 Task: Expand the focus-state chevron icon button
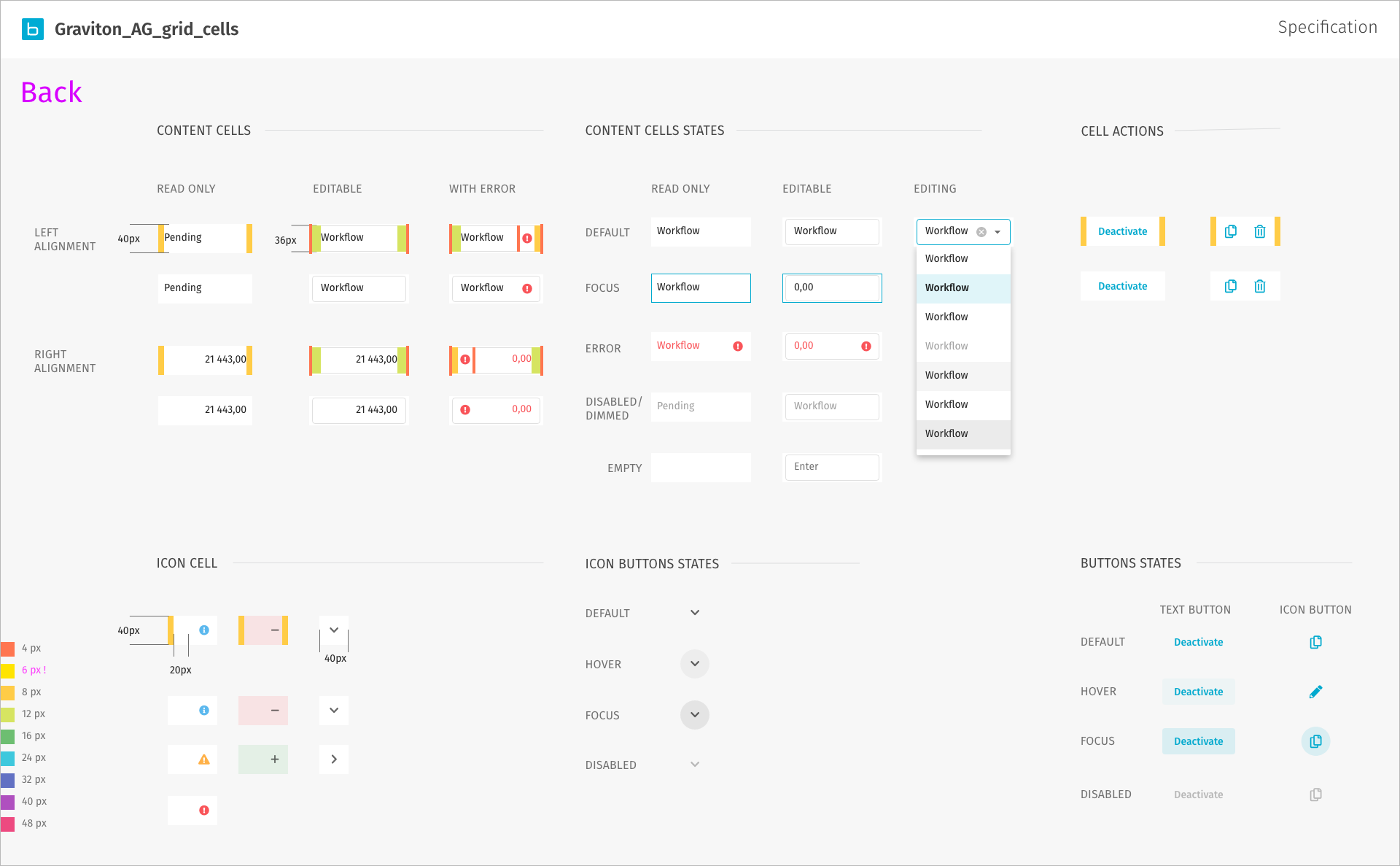click(695, 715)
